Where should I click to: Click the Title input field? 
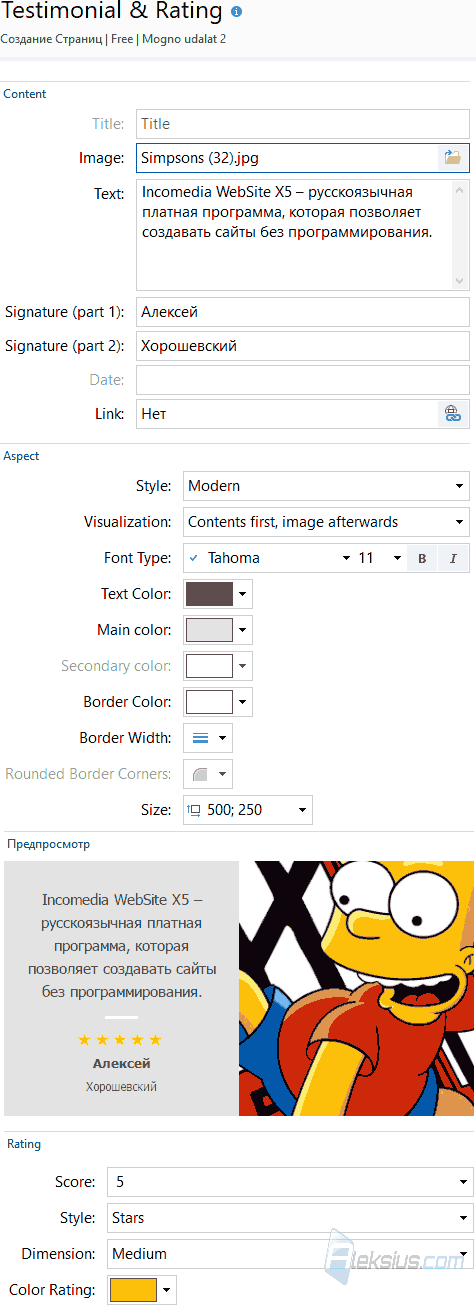[303, 124]
